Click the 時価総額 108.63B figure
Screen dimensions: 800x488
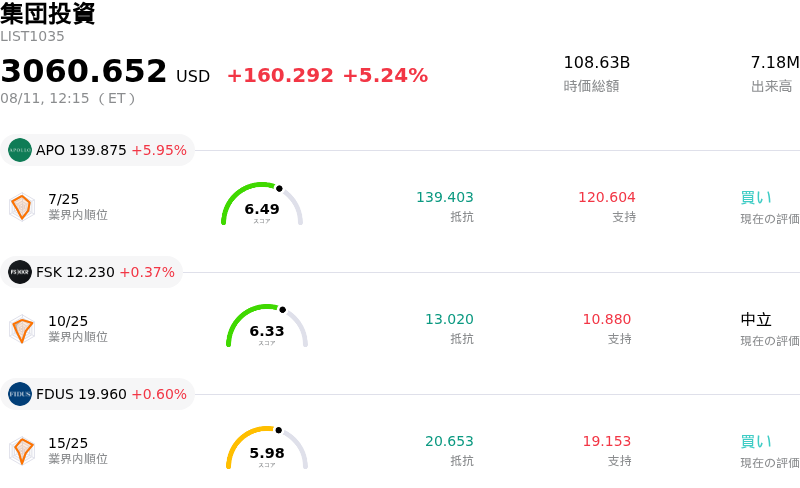click(x=596, y=62)
